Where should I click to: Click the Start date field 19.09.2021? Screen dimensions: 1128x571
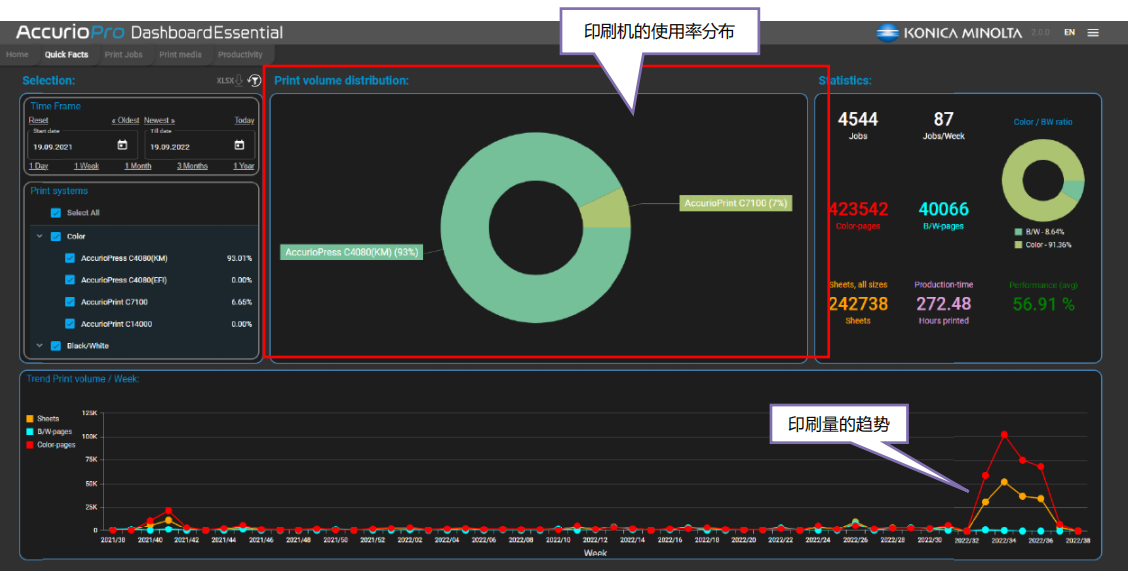(83, 144)
